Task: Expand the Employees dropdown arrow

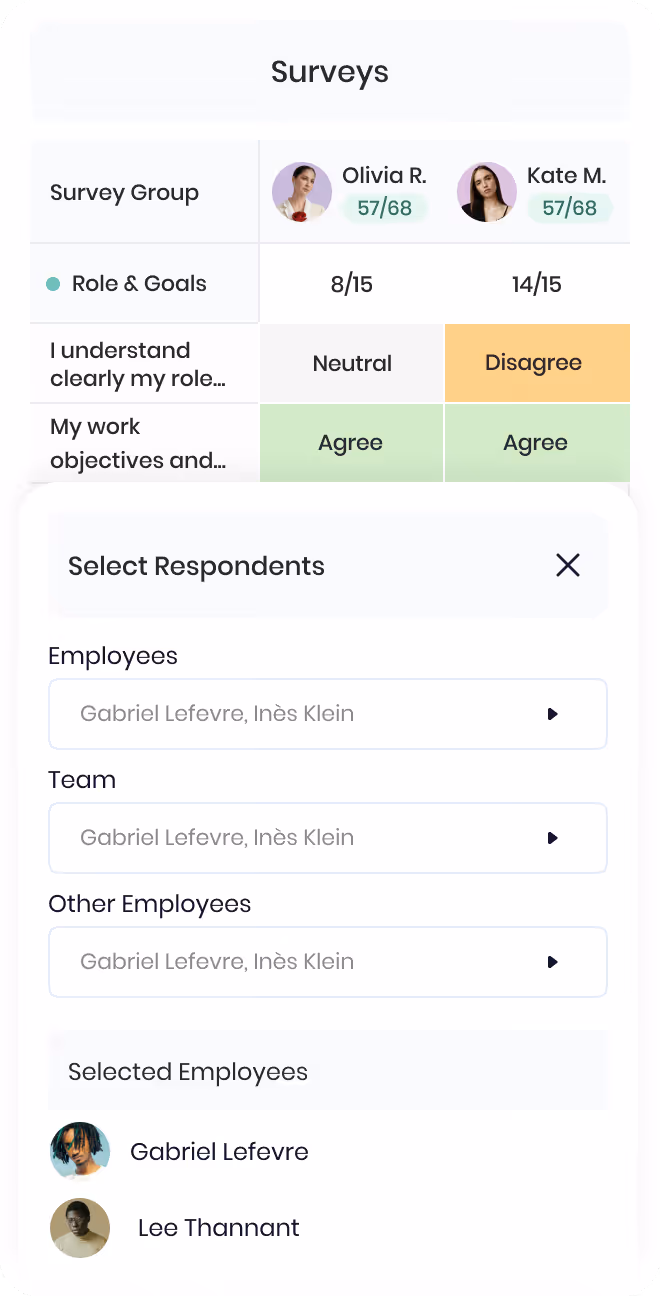Action: tap(552, 714)
